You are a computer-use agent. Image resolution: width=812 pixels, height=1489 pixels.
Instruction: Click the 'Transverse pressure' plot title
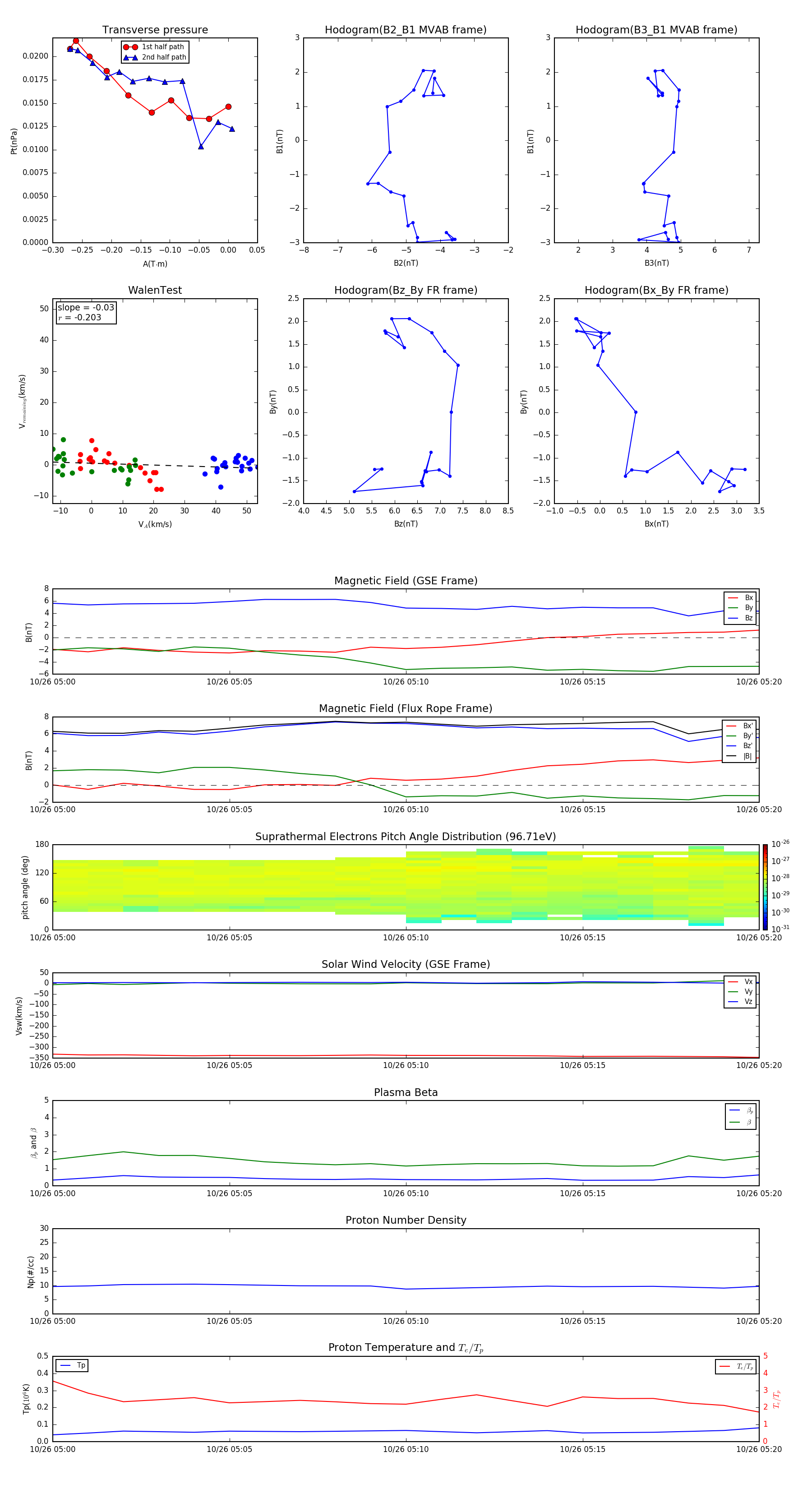point(155,30)
